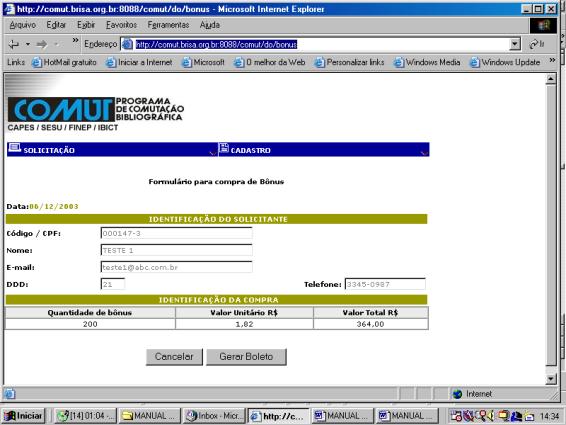Image resolution: width=566 pixels, height=425 pixels.
Task: Click the Solicitação menu computer icon
Action: pos(14,148)
